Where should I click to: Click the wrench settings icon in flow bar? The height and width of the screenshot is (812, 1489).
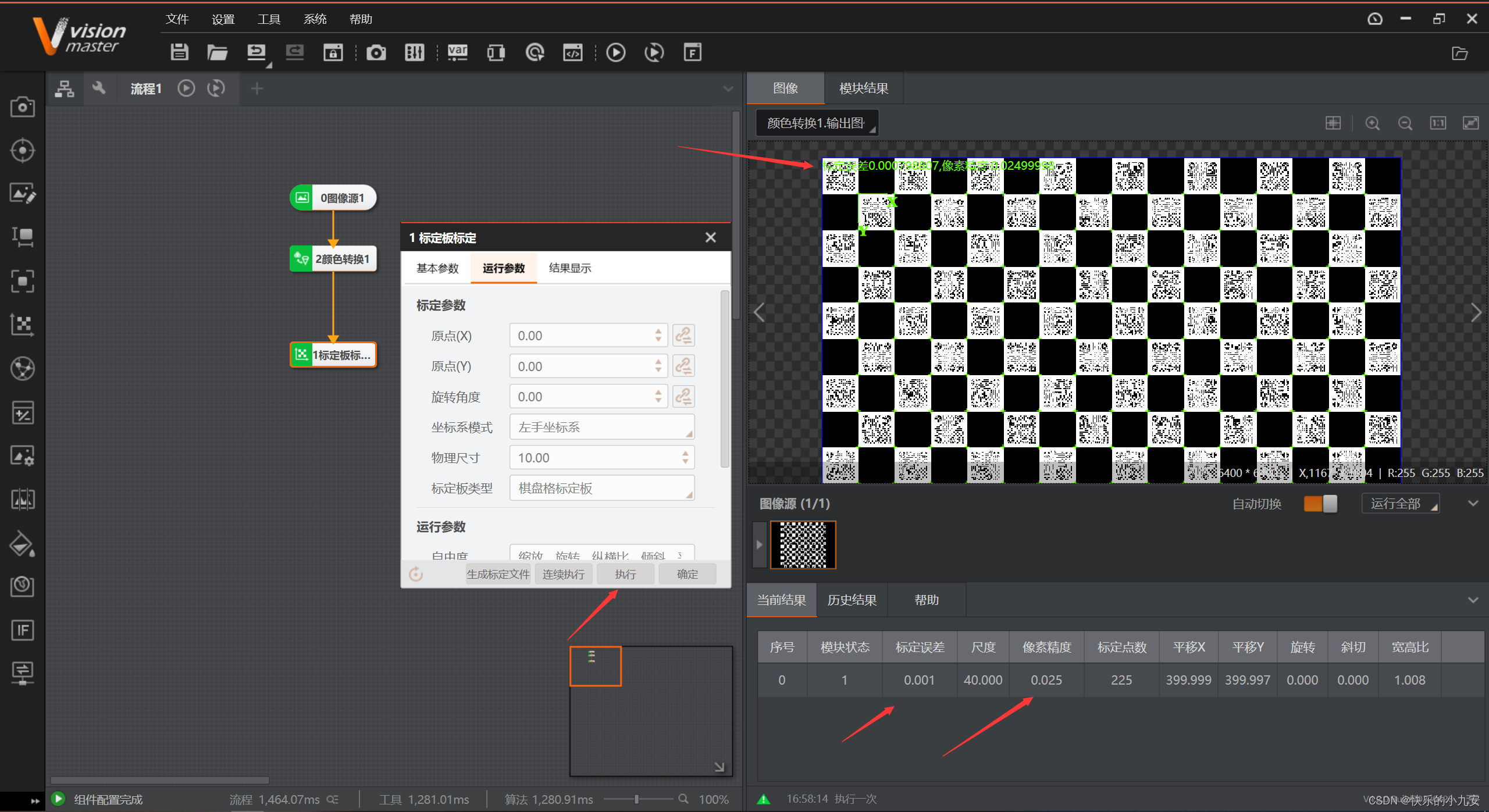(x=99, y=88)
